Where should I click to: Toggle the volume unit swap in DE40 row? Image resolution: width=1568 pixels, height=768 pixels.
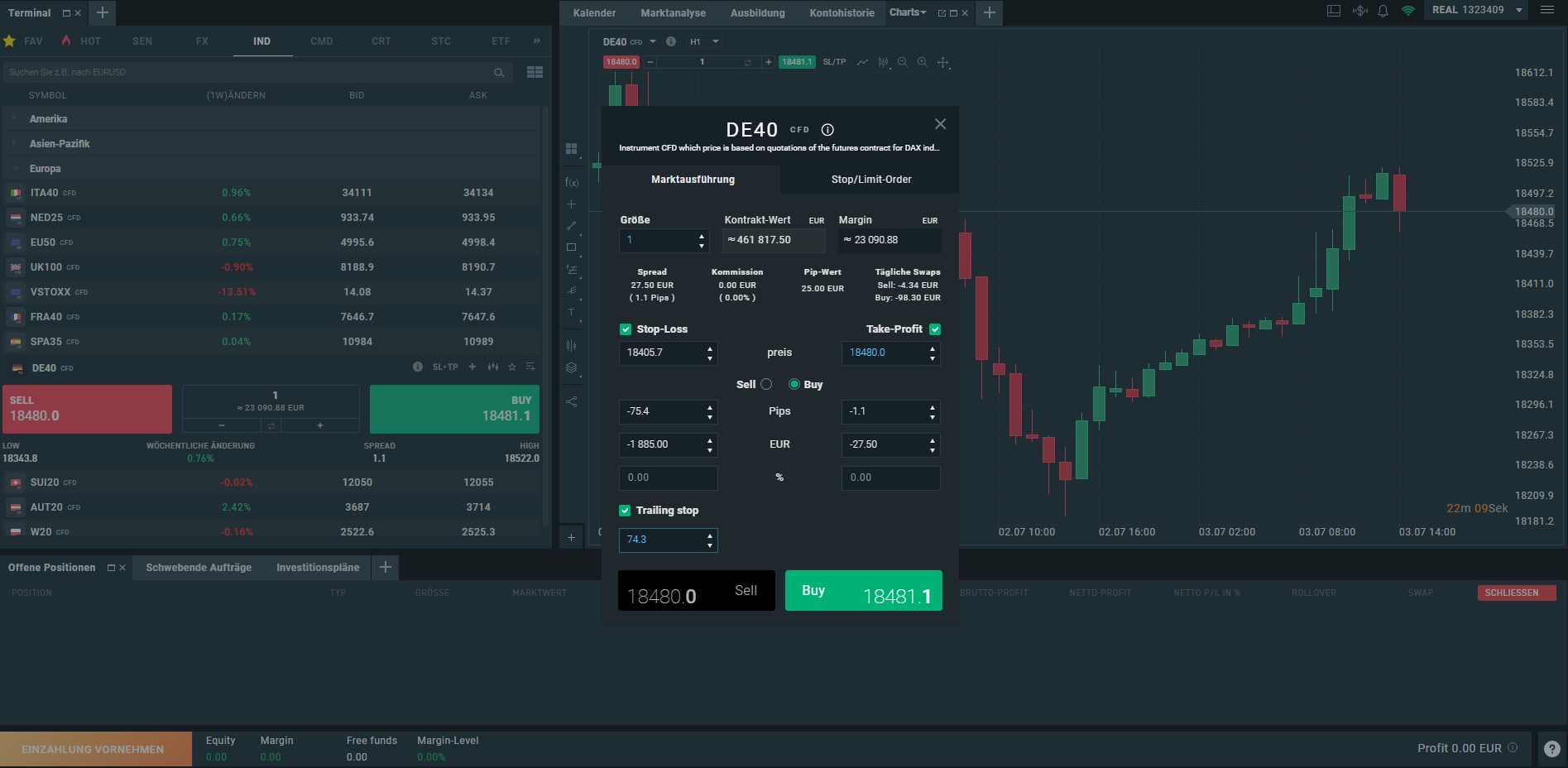[271, 425]
